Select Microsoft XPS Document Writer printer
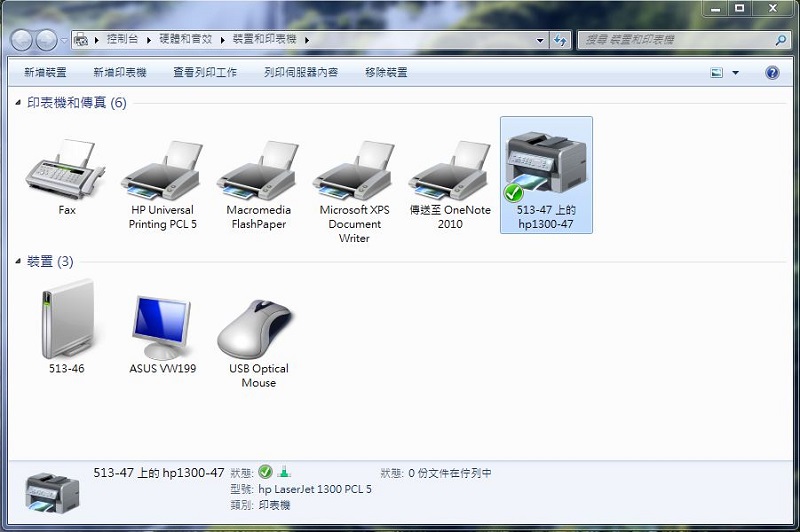 click(x=354, y=170)
